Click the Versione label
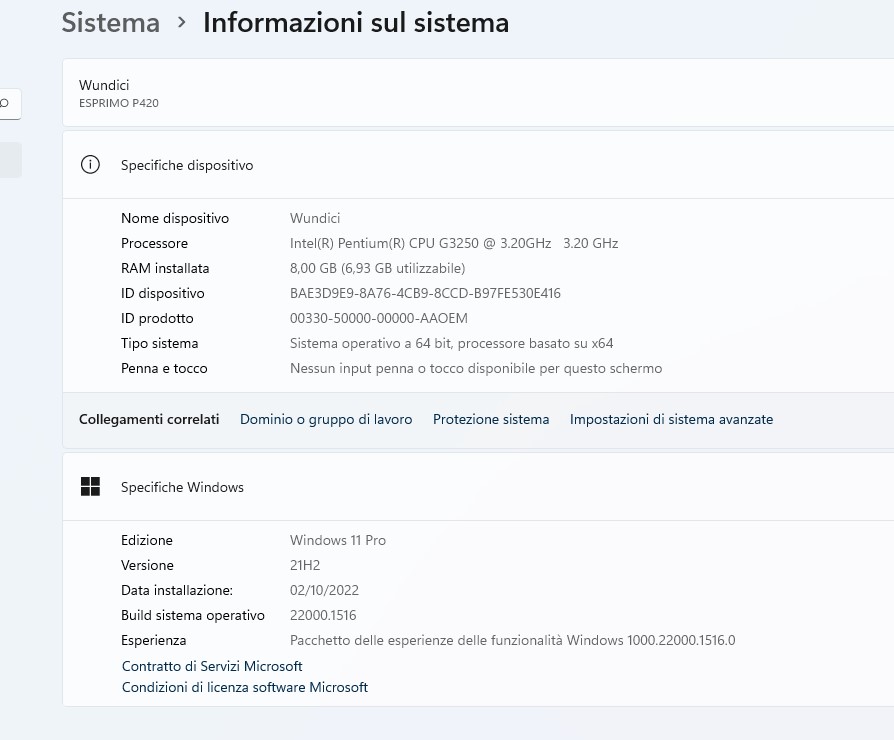 point(147,566)
